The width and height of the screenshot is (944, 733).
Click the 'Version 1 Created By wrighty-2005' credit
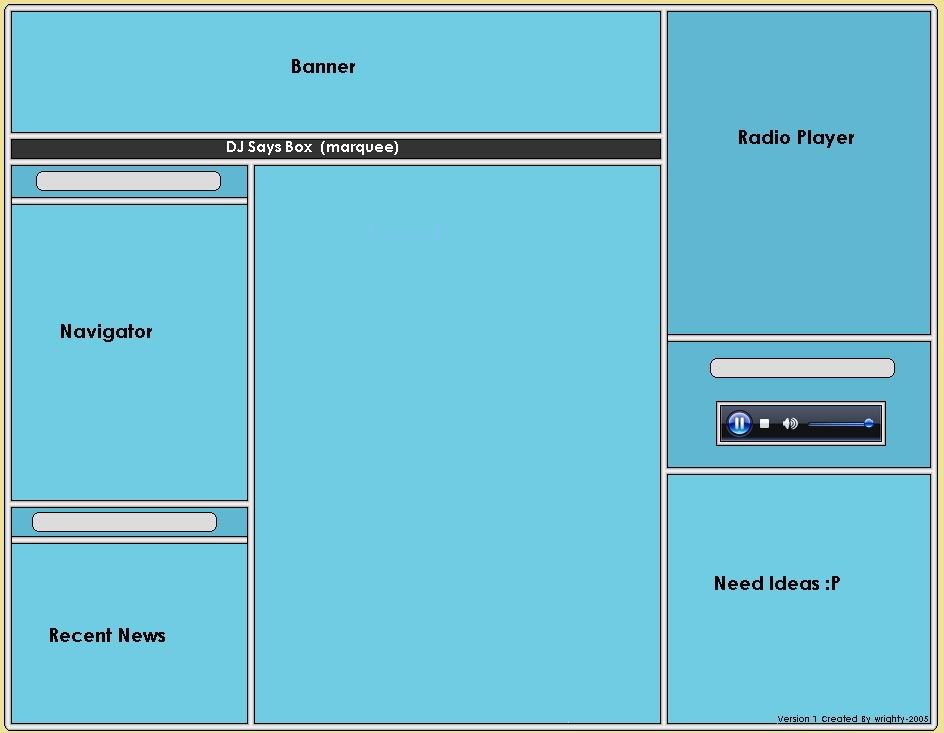(853, 719)
